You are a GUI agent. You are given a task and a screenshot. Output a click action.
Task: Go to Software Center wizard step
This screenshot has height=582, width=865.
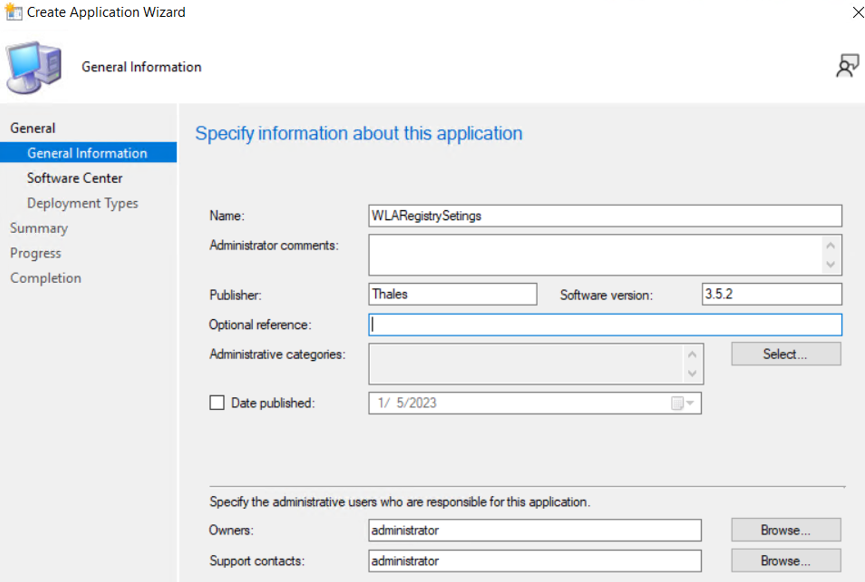pyautogui.click(x=75, y=178)
